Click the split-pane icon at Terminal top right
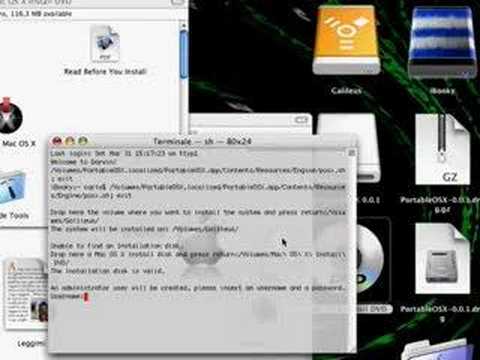The width and height of the screenshot is (480, 360). coord(351,153)
